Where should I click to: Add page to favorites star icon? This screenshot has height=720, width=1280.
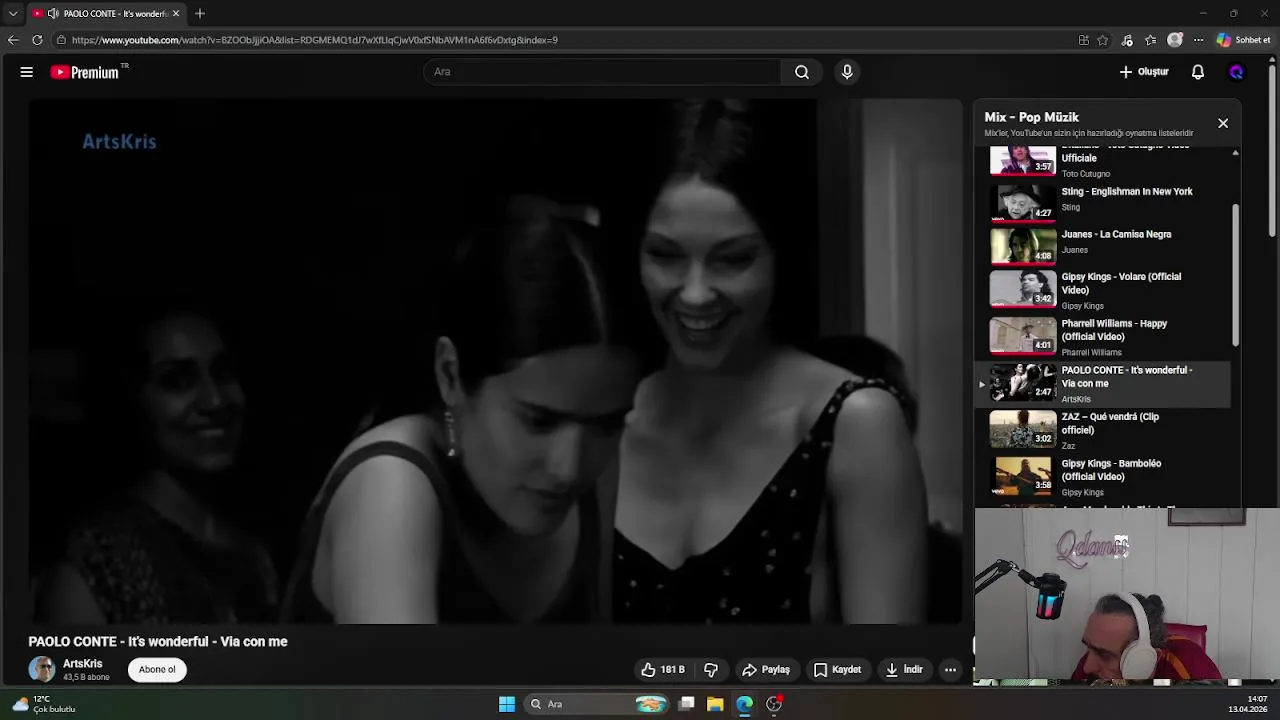1103,40
